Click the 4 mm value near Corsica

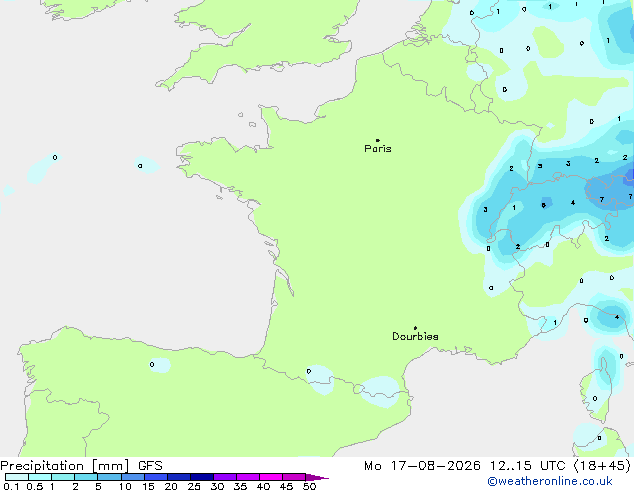[617, 317]
